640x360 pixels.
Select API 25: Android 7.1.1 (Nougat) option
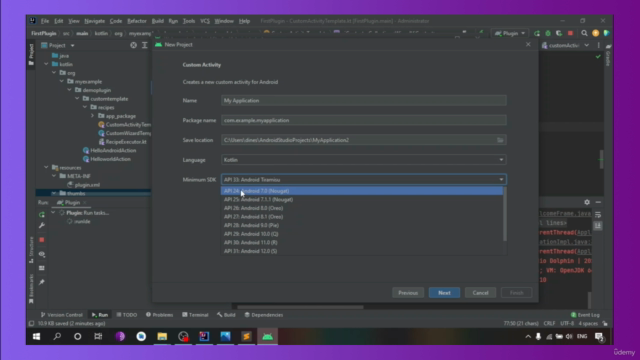tap(362, 200)
